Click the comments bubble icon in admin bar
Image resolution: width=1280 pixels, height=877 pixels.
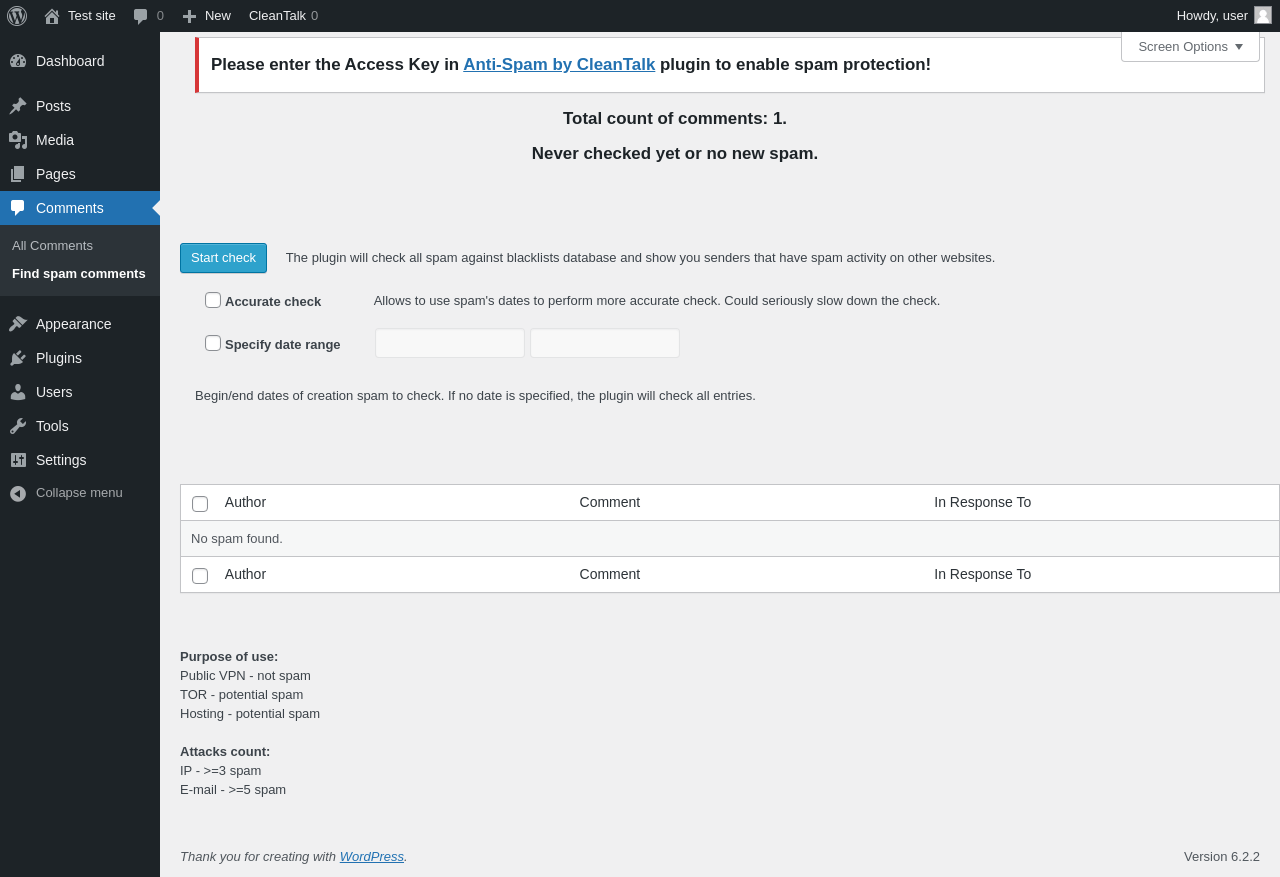[141, 16]
